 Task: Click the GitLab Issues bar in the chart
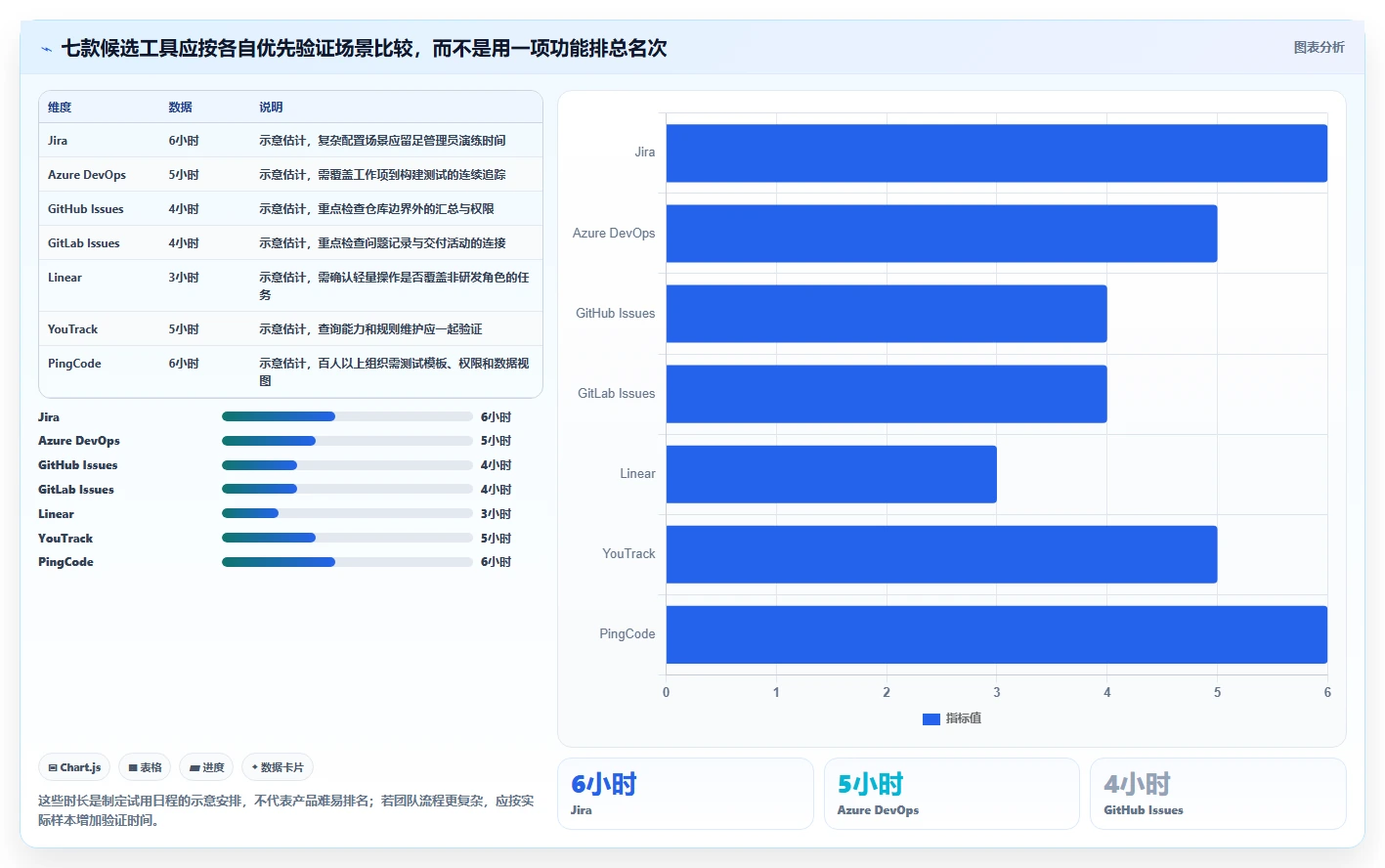(887, 394)
